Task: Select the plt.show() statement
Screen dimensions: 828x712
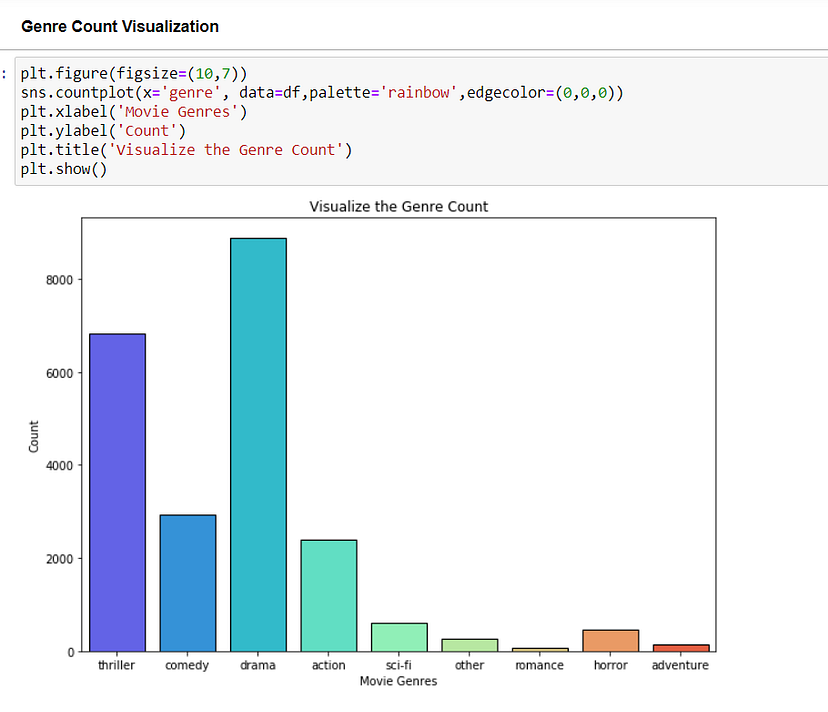Action: pos(62,168)
